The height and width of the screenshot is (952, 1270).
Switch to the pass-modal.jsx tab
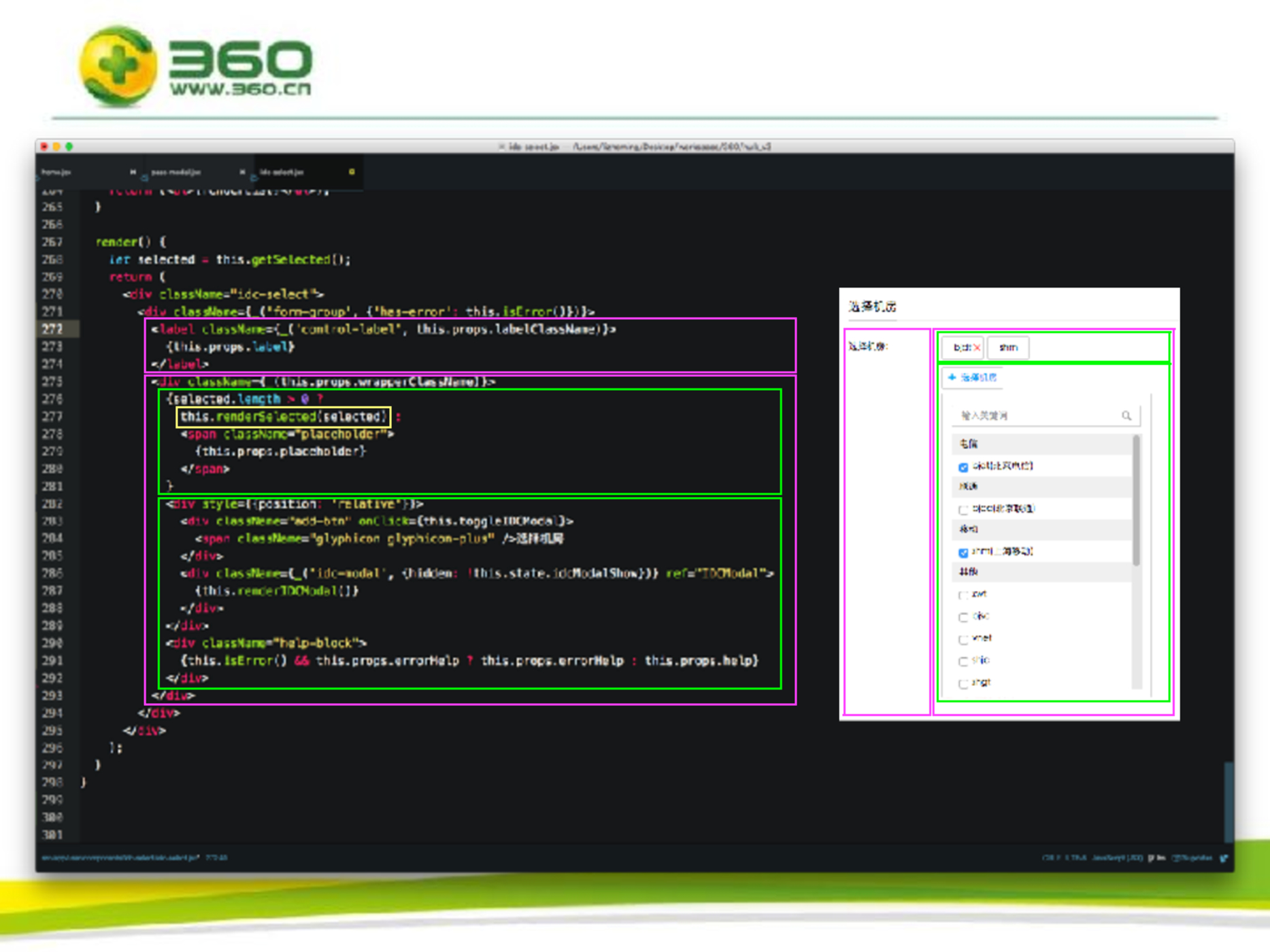coord(176,172)
